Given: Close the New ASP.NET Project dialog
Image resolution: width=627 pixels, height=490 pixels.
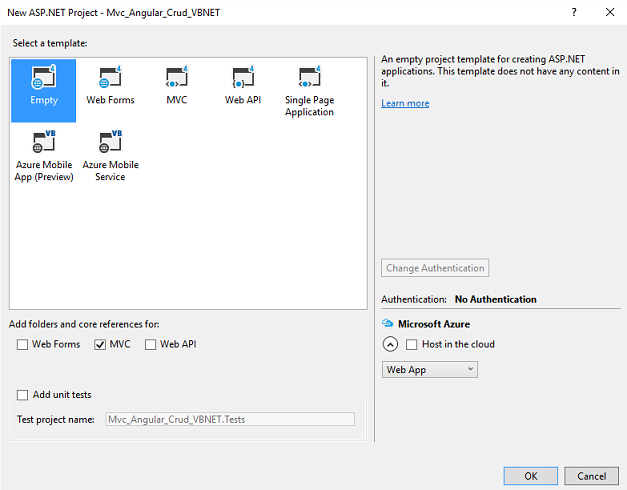Looking at the screenshot, I should pyautogui.click(x=610, y=12).
